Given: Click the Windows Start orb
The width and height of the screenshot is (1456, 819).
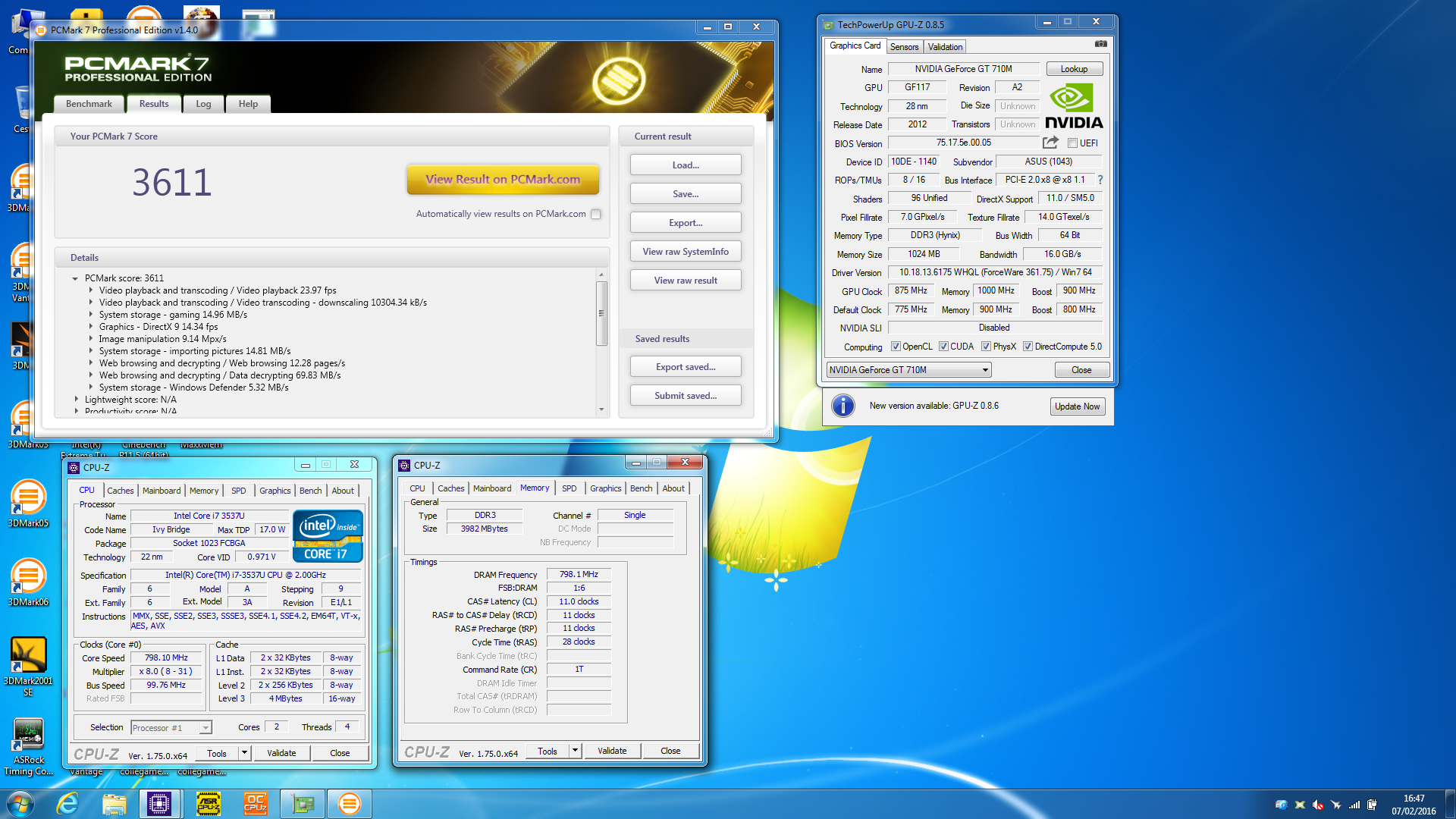Looking at the screenshot, I should pos(20,804).
